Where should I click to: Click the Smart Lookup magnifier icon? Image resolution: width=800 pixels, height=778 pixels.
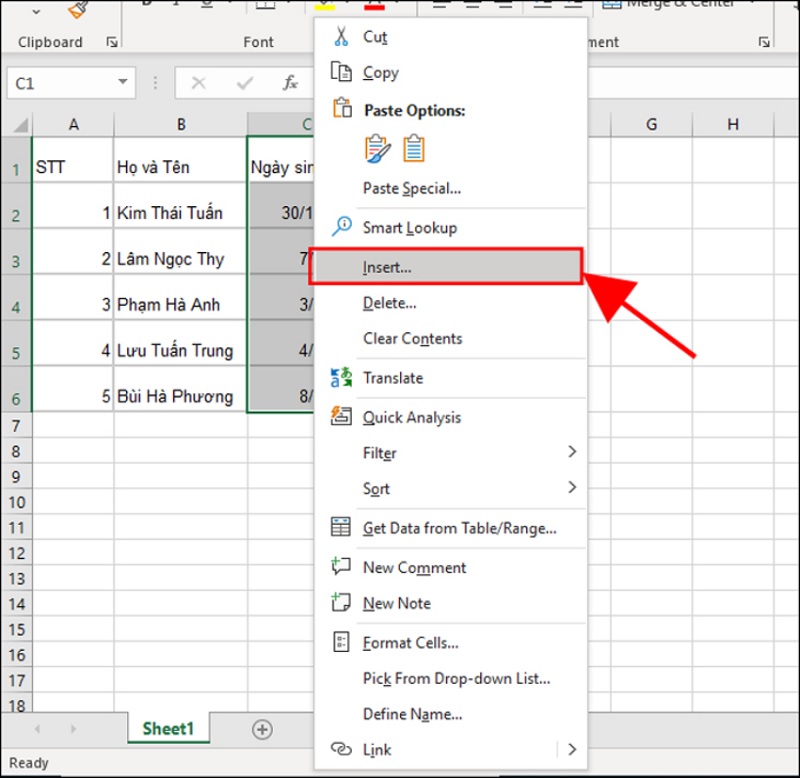[x=341, y=227]
